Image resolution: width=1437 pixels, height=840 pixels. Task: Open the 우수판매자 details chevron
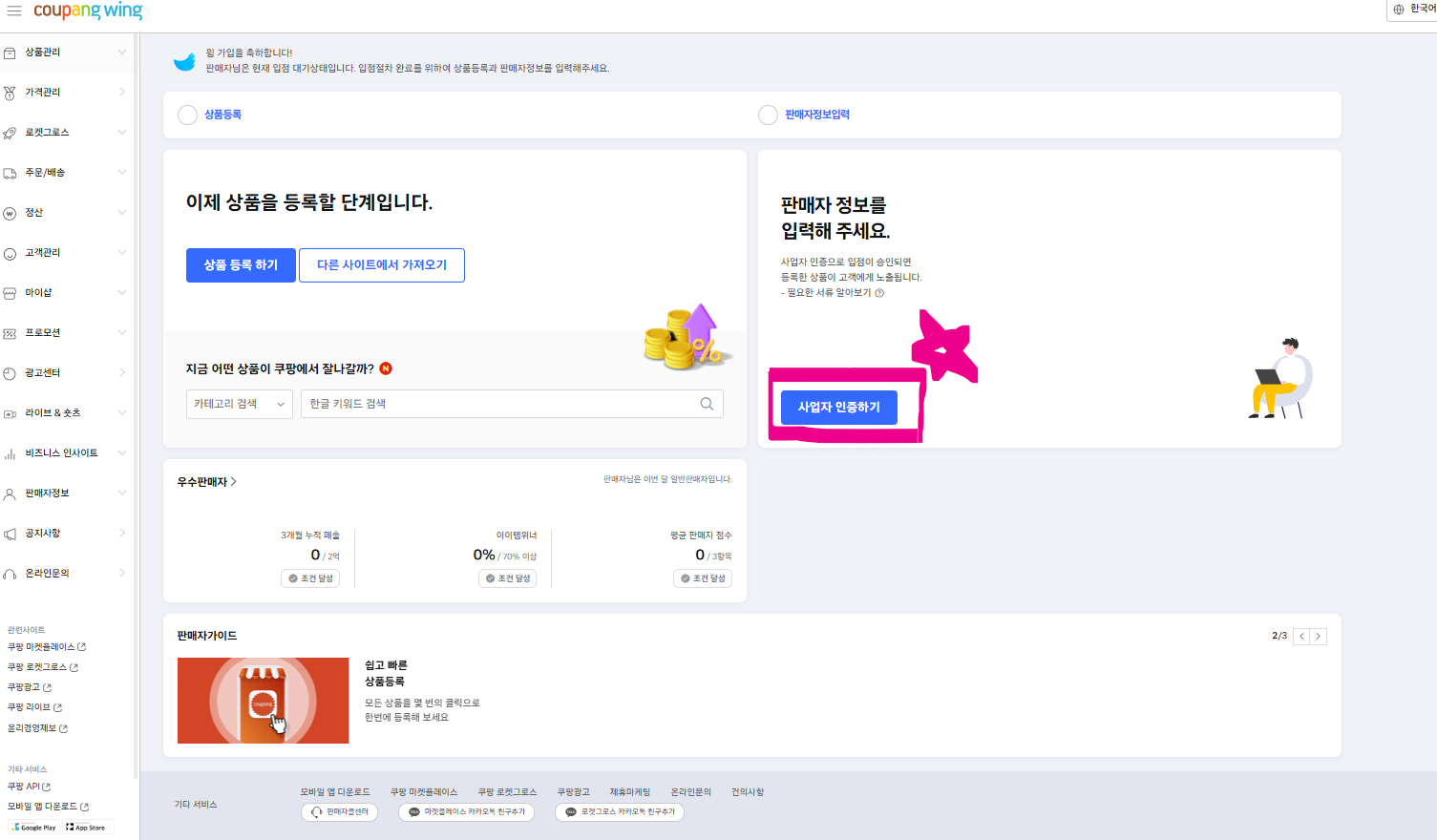(234, 482)
